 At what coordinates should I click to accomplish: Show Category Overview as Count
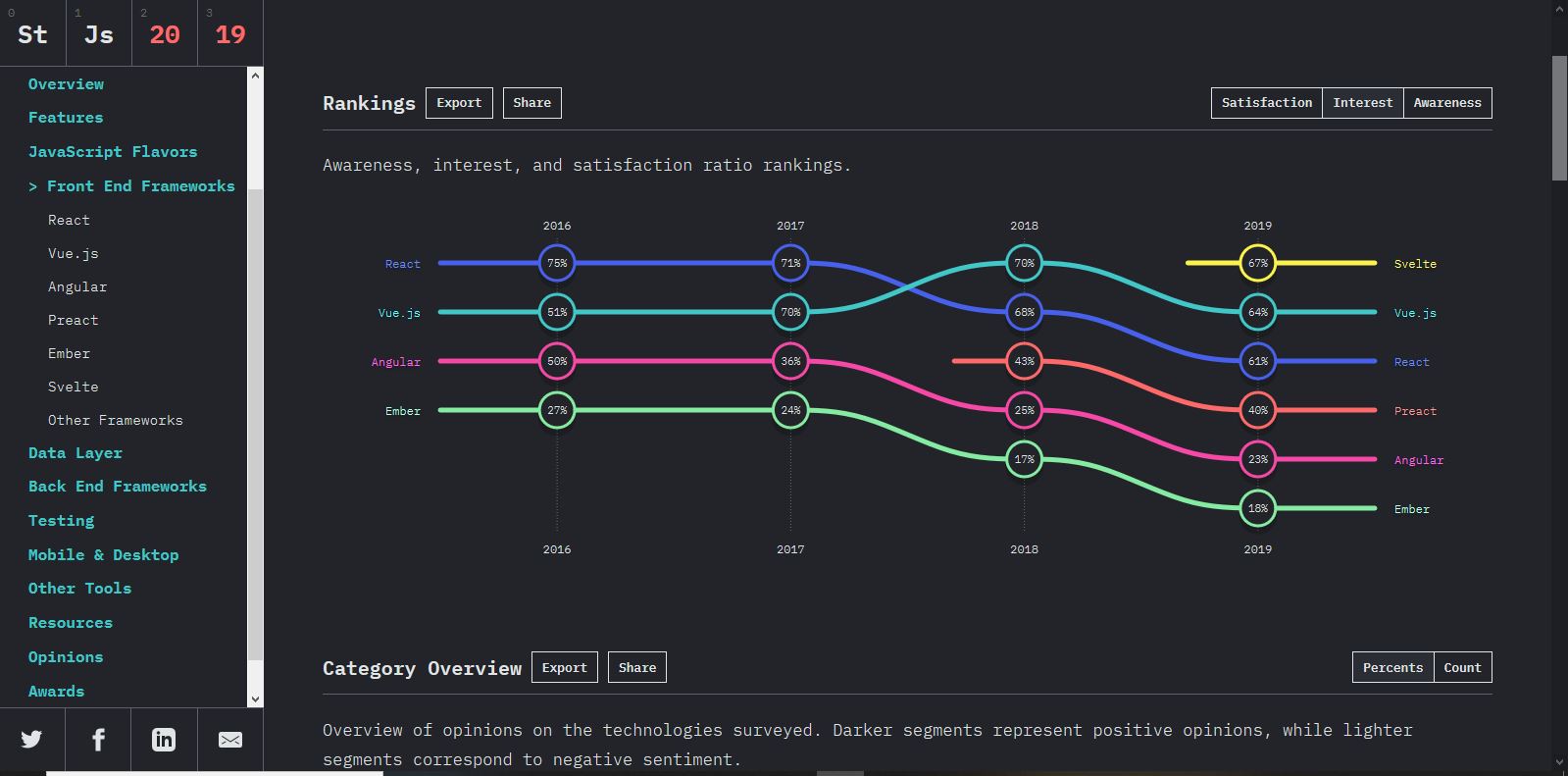point(1462,668)
